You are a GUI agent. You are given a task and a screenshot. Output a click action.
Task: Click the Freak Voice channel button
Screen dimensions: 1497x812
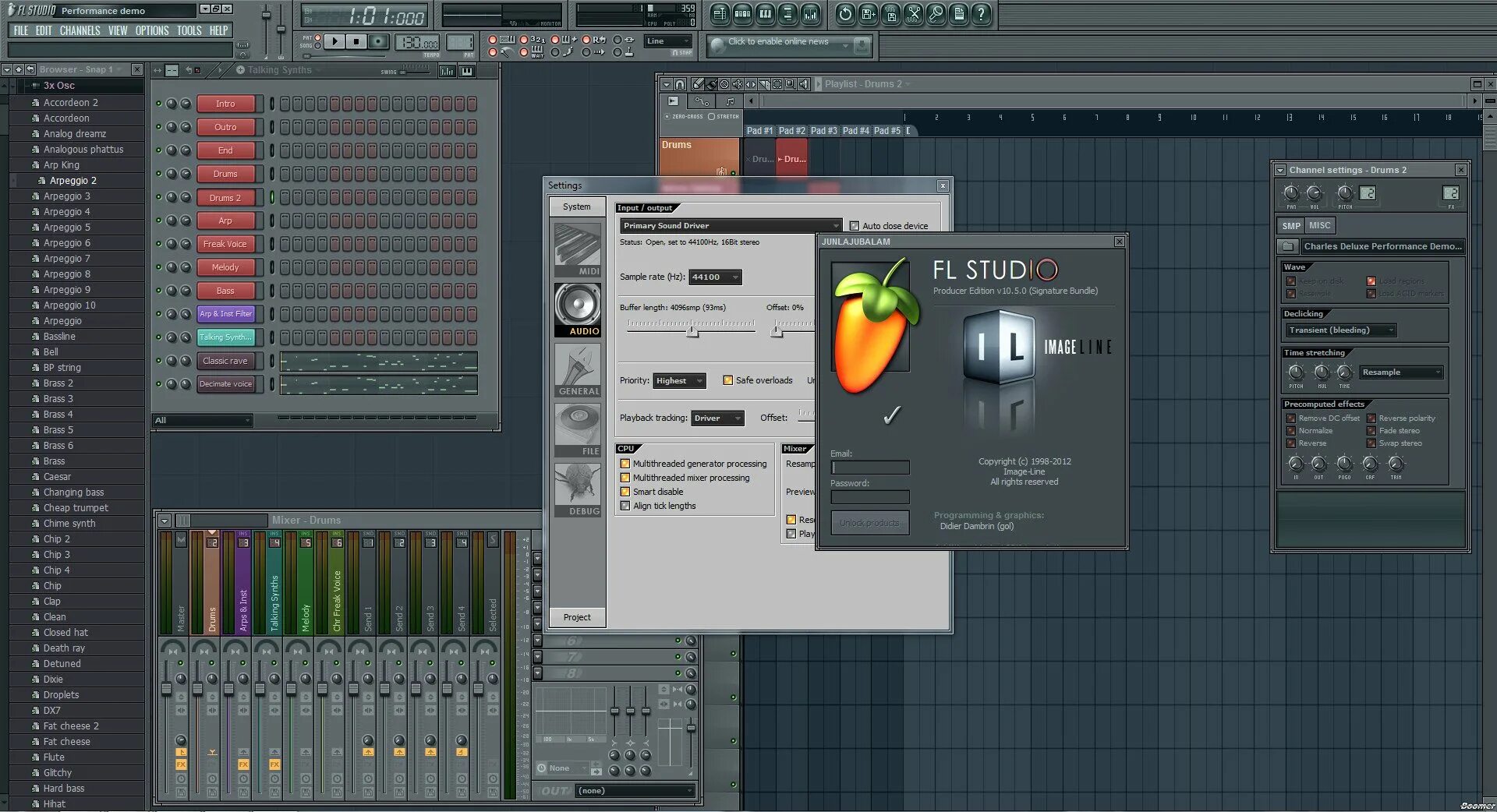pos(225,244)
